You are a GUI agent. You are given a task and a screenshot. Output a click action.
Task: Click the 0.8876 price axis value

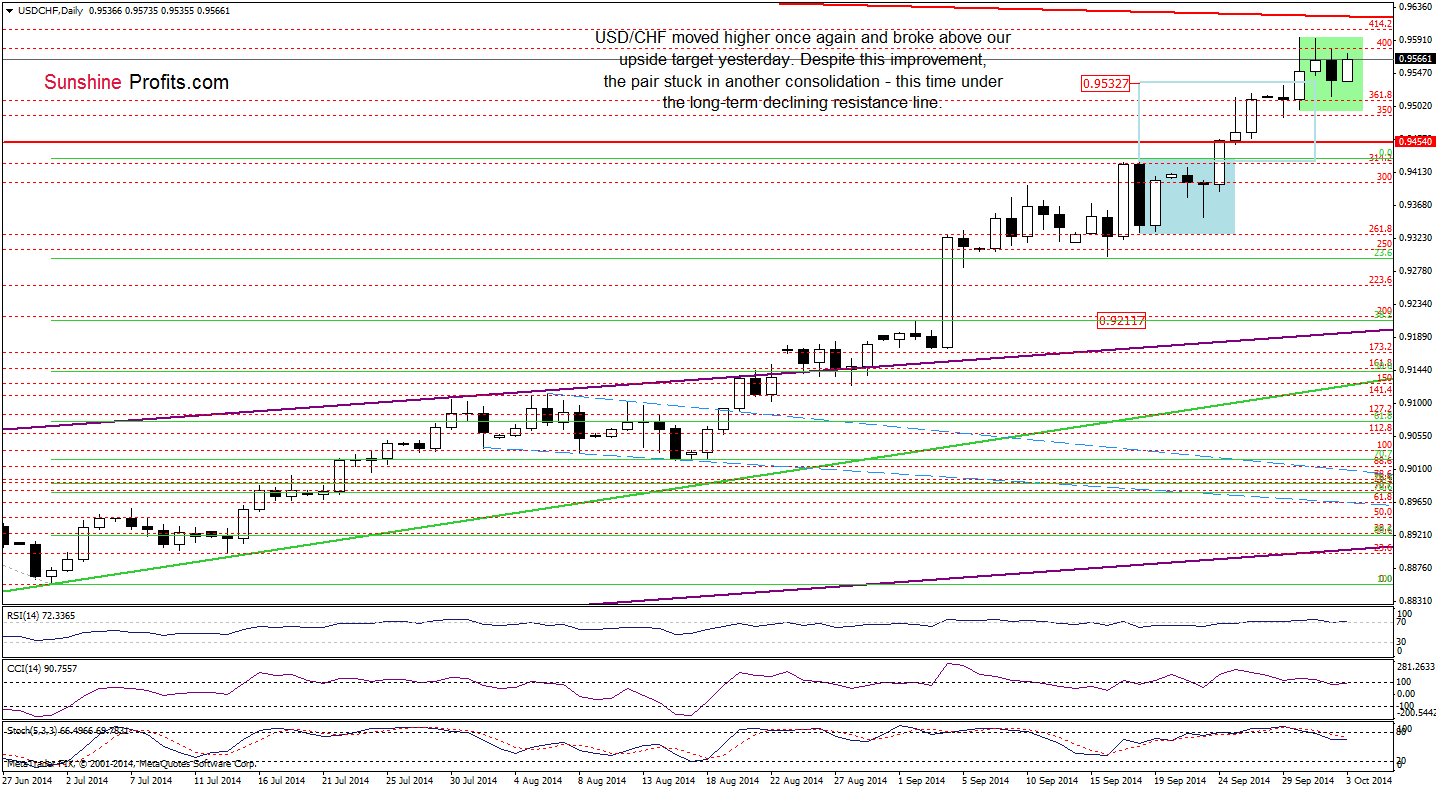[1413, 568]
